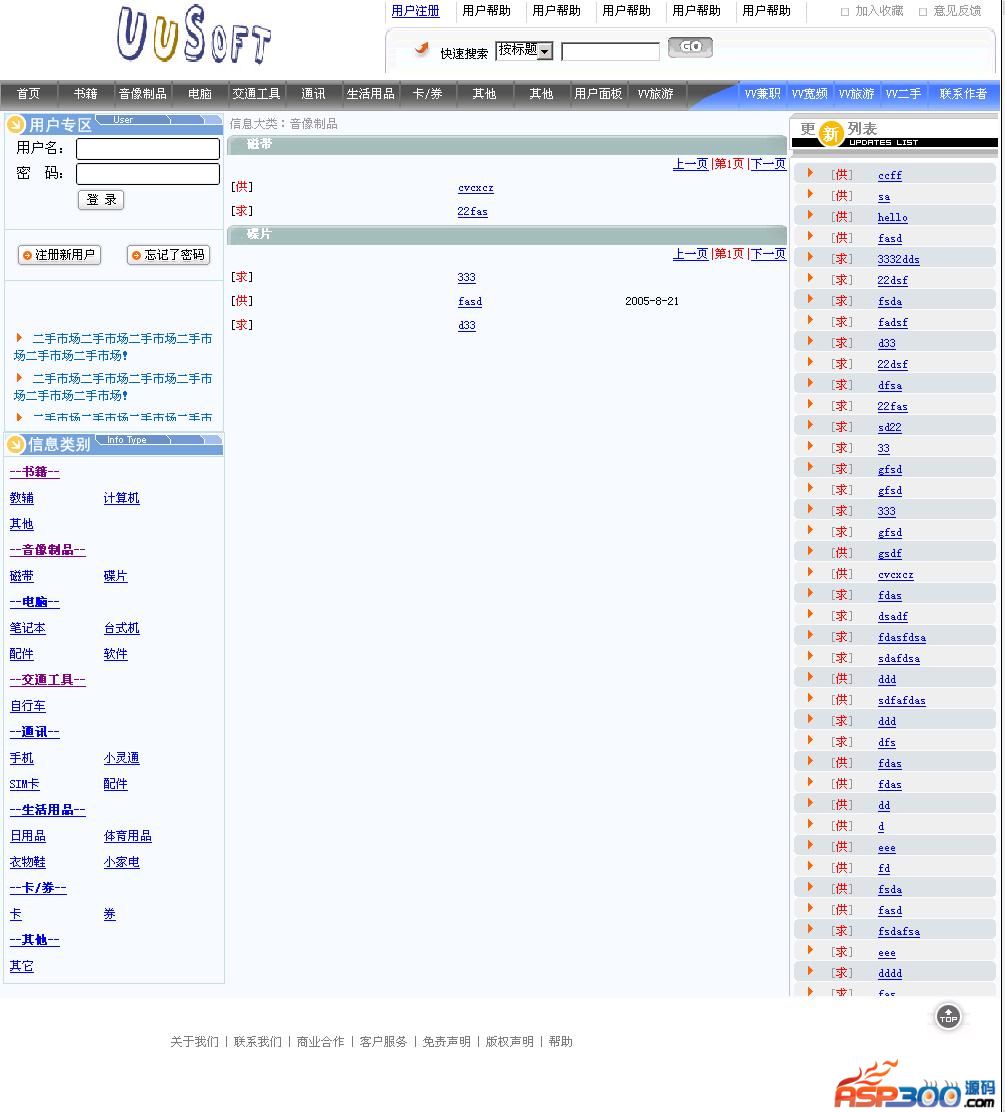
Task: Open 用户面板 in the navigation bar
Action: point(598,94)
